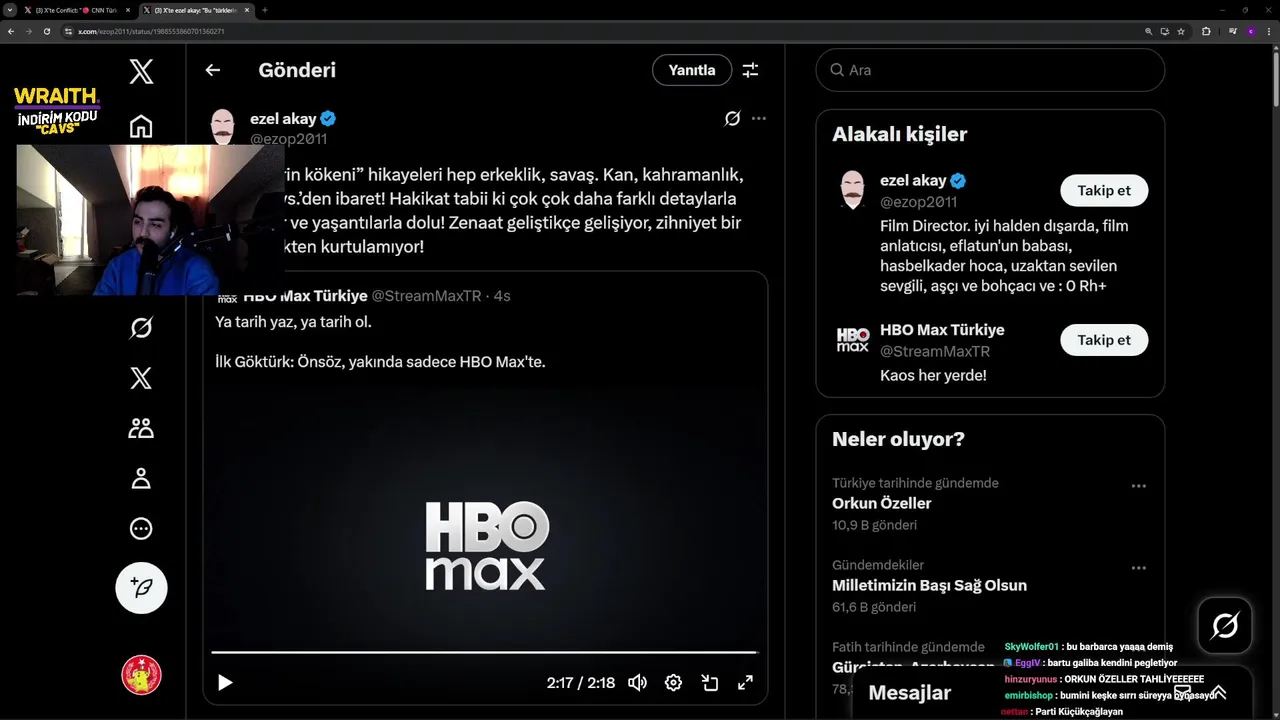Viewport: 1280px width, 720px height.
Task: Open the More circle menu in the sidebar
Action: (141, 528)
